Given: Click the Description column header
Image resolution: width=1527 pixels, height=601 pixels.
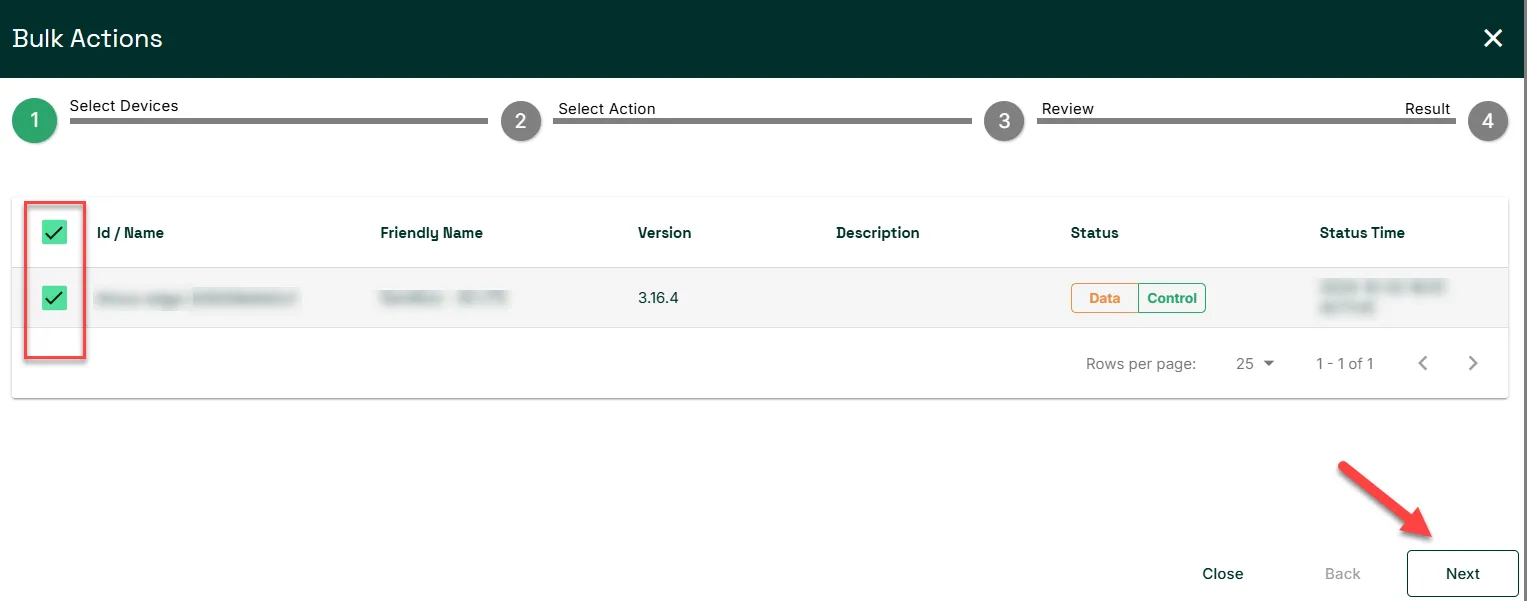Looking at the screenshot, I should pos(877,233).
